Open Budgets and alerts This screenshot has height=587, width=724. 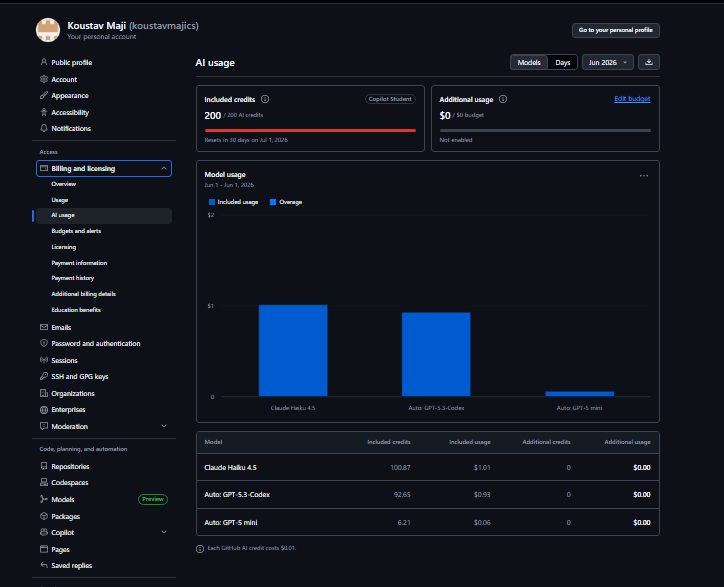[x=76, y=231]
